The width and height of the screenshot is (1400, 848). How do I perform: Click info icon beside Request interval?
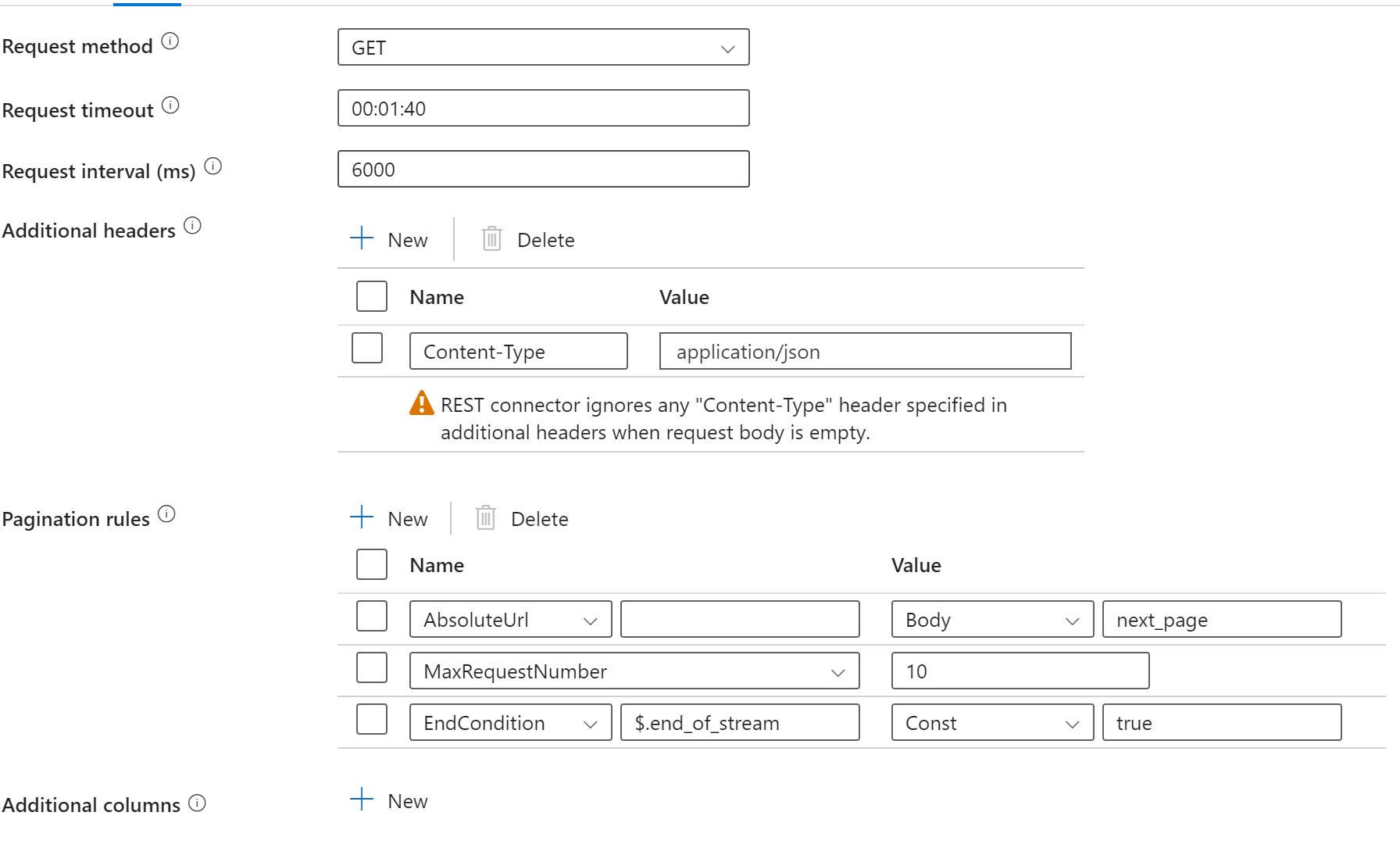[x=213, y=166]
